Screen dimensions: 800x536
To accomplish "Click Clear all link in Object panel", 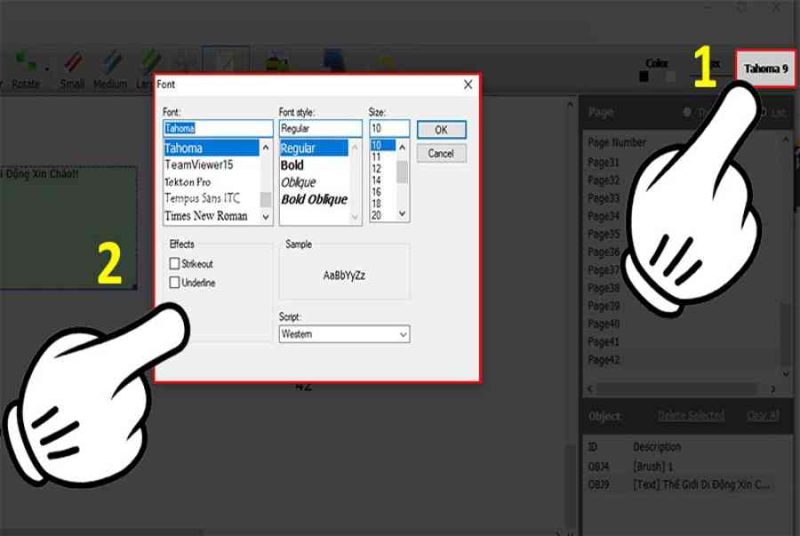I will (763, 416).
